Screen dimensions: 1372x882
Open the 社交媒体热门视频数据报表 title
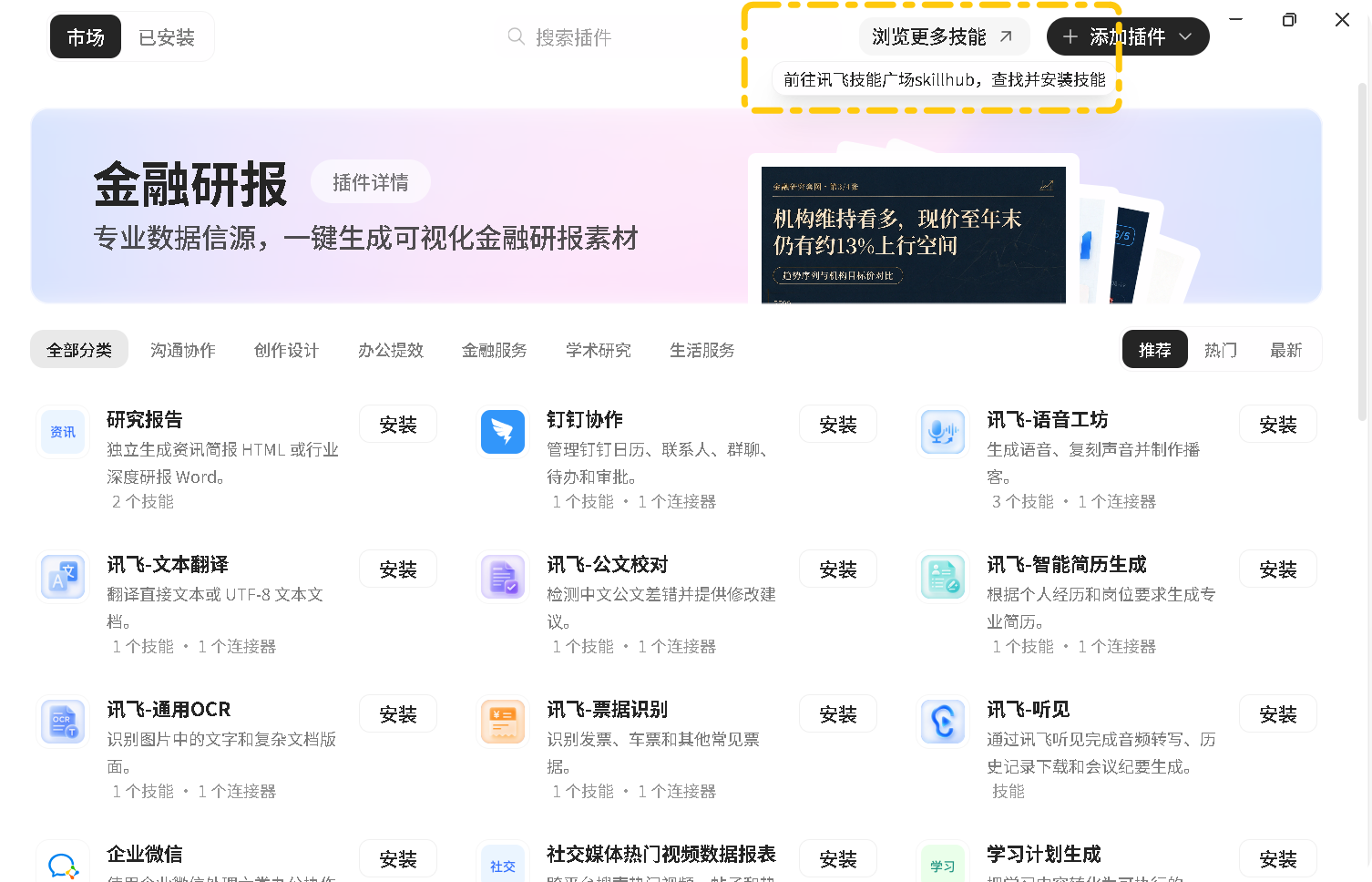click(661, 855)
